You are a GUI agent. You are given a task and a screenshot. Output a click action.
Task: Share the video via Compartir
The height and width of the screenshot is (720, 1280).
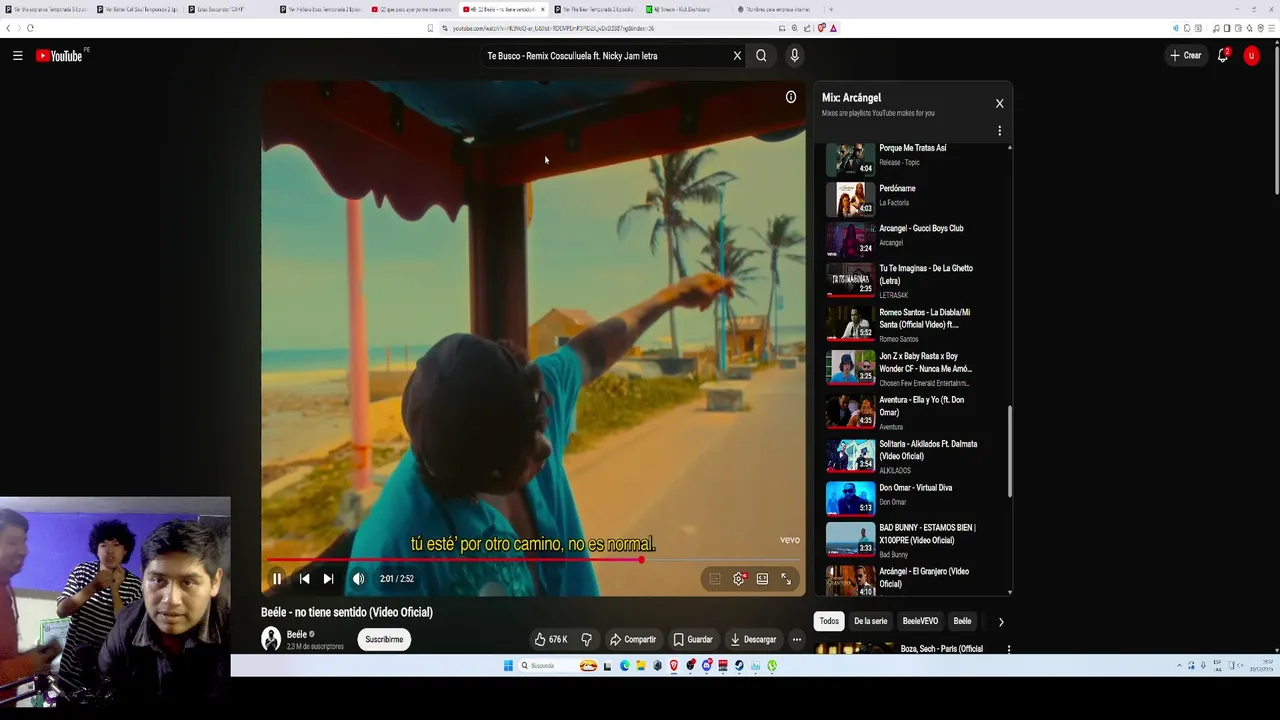click(x=633, y=640)
